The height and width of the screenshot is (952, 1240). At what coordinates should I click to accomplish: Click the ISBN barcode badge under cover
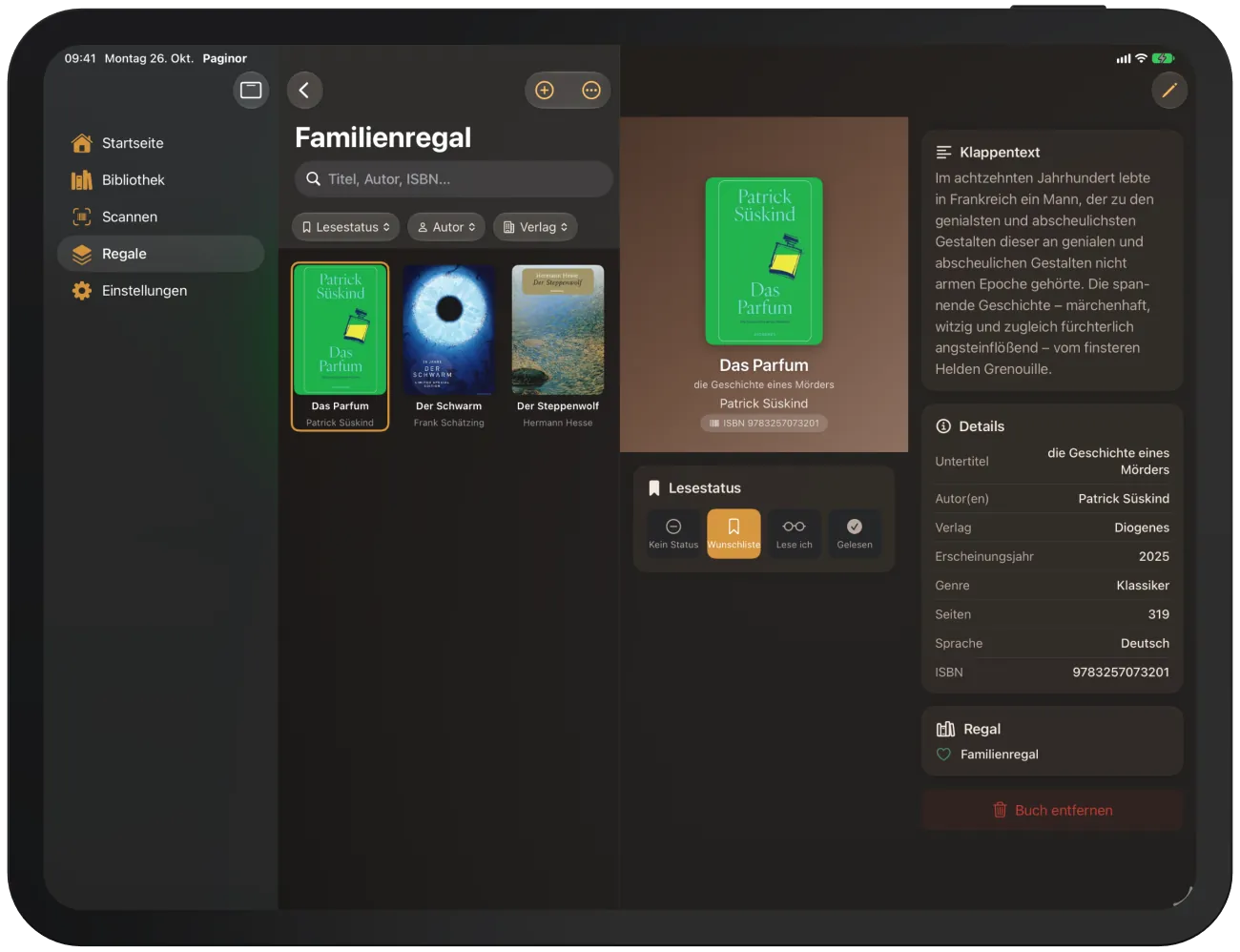[x=764, y=423]
